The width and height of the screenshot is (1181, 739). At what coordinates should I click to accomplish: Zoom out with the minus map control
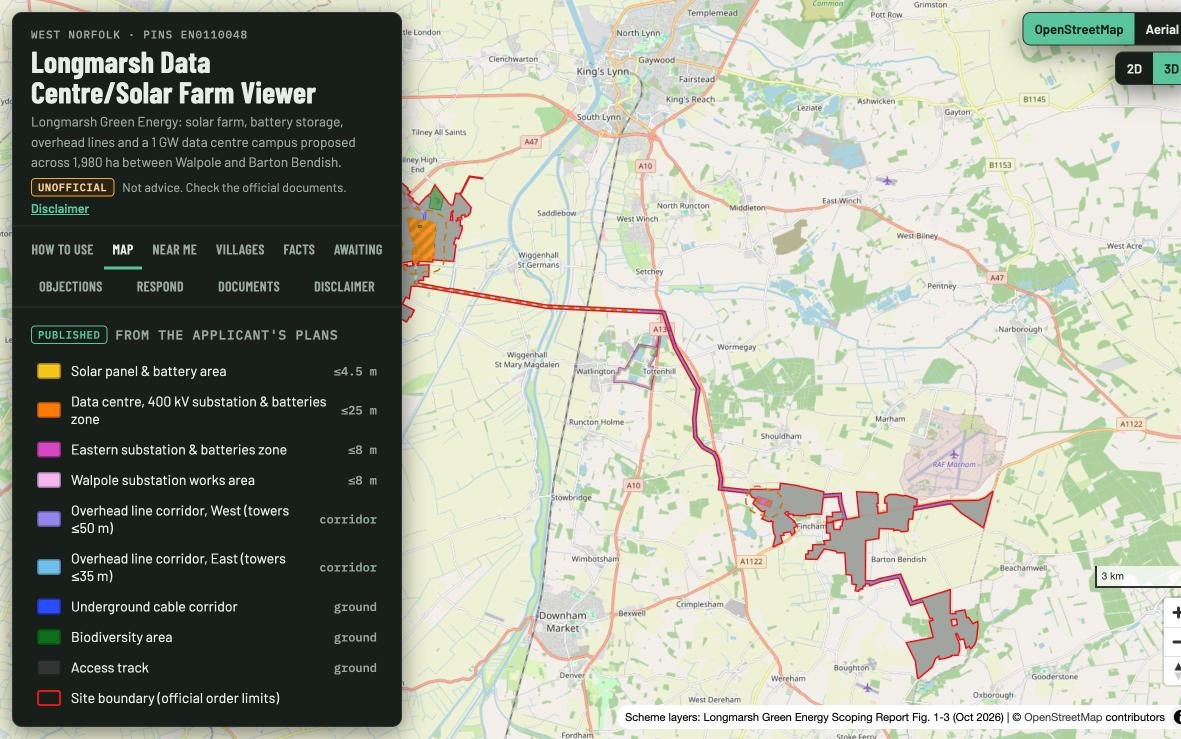click(1173, 642)
